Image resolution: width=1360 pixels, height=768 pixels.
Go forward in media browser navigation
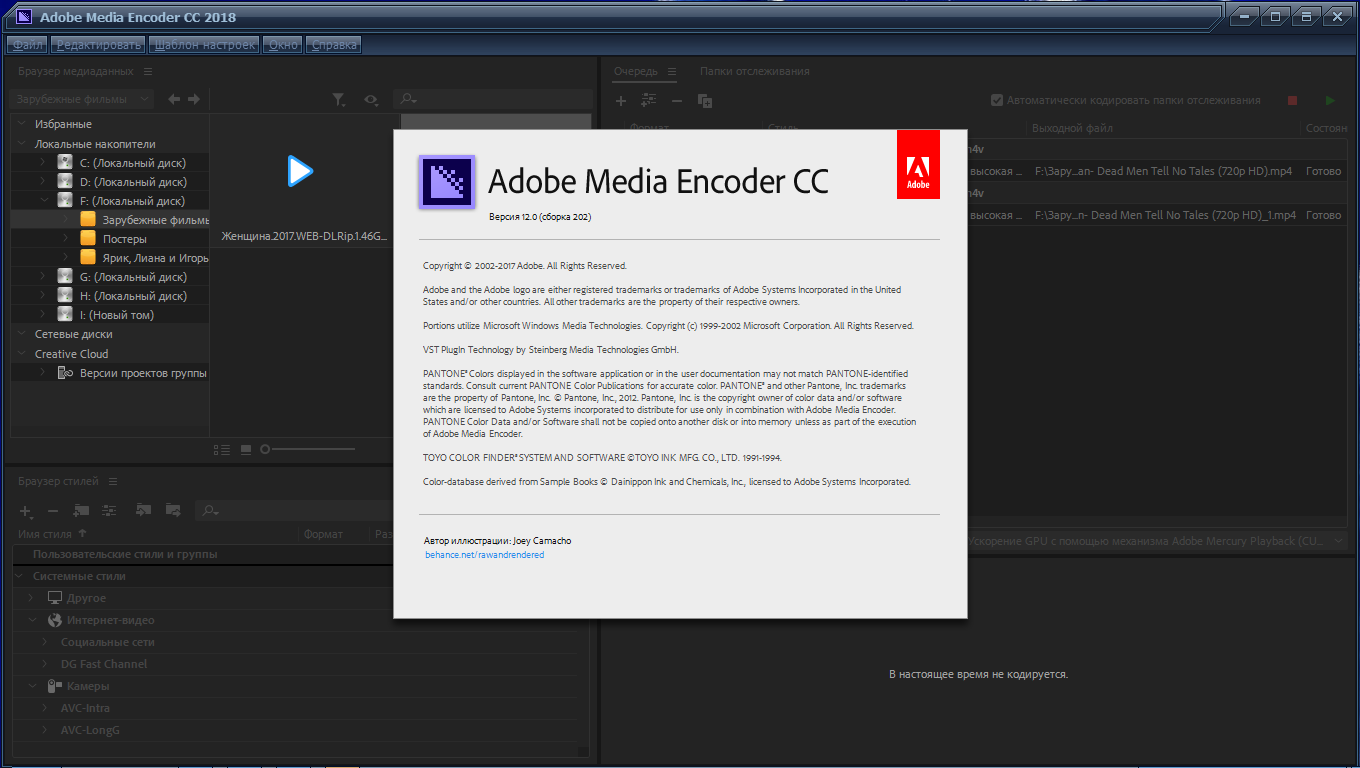(194, 99)
